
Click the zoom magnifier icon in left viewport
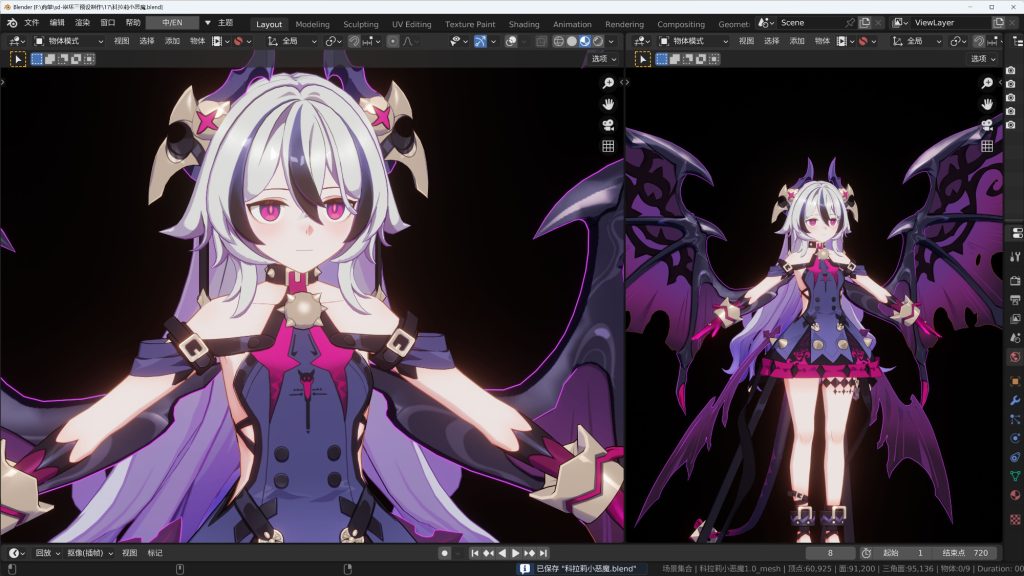coord(608,82)
